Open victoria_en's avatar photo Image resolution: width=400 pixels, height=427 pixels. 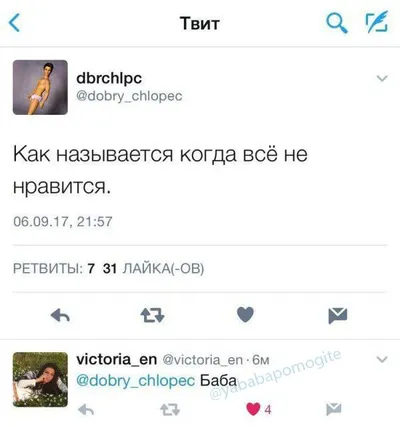tap(40, 379)
